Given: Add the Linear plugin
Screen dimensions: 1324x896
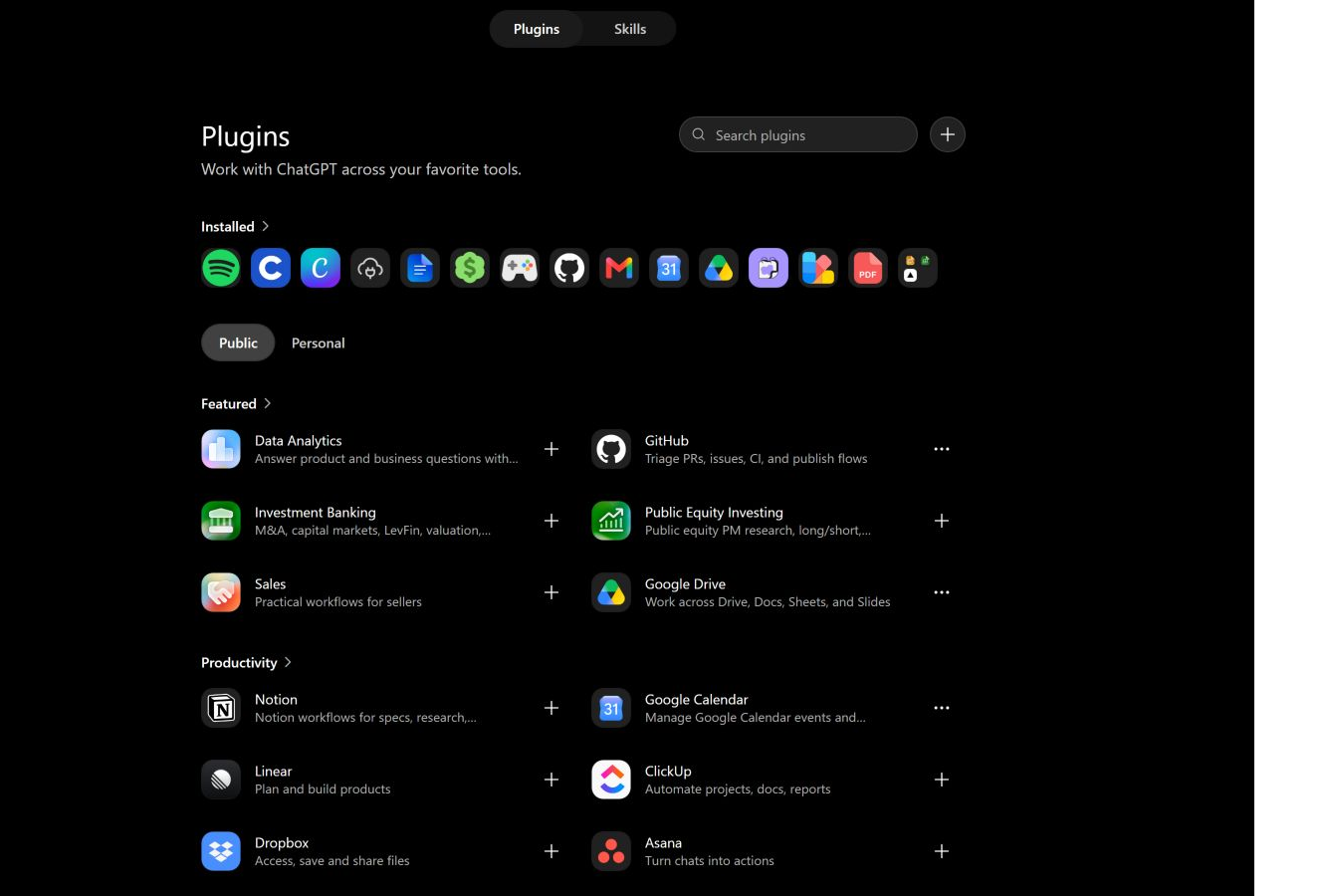Looking at the screenshot, I should point(552,780).
